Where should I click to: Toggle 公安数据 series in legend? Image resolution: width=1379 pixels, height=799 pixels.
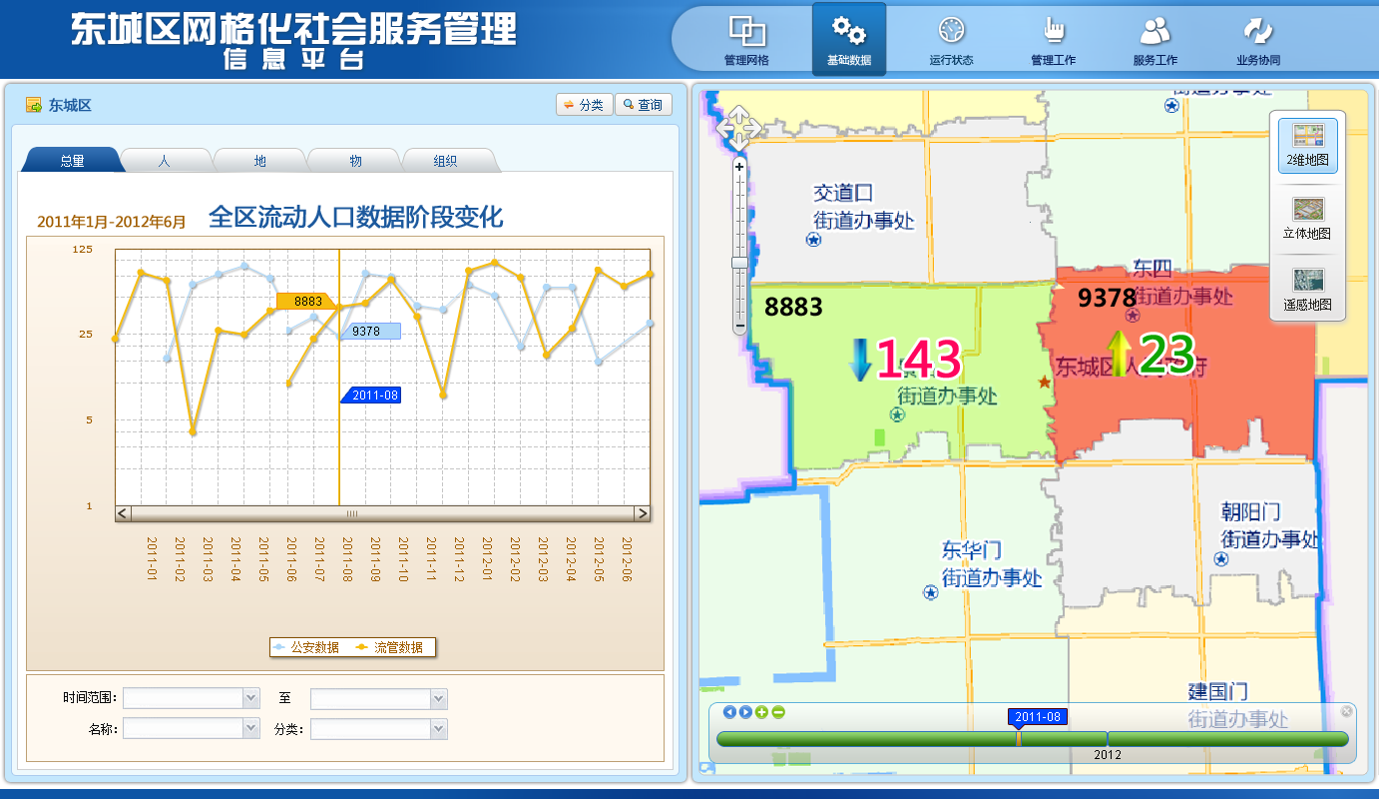(306, 648)
